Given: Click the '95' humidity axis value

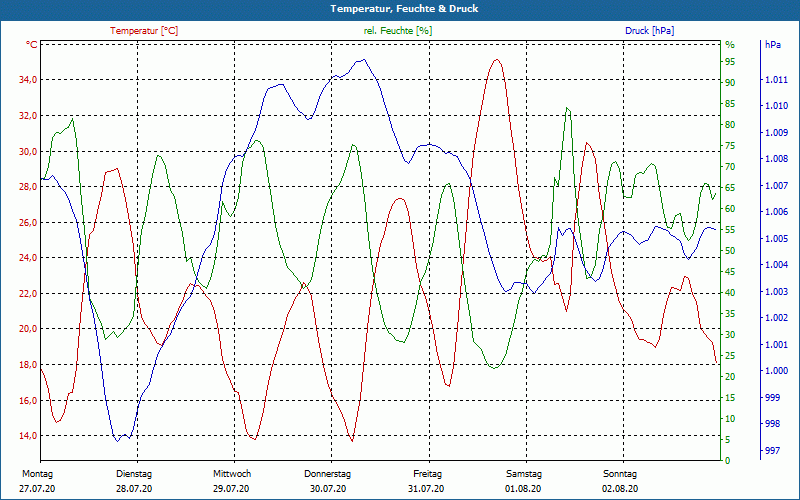Looking at the screenshot, I should coord(730,62).
